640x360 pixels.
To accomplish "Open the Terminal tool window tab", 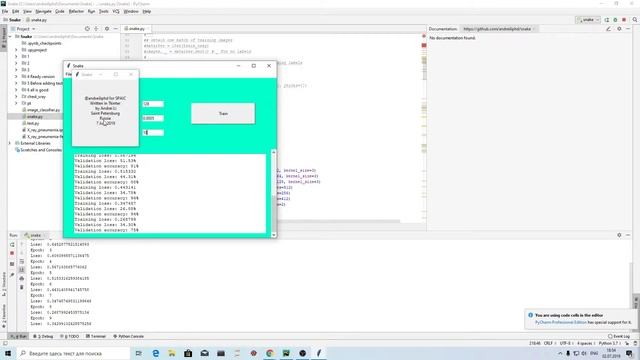I will pyautogui.click(x=96, y=336).
